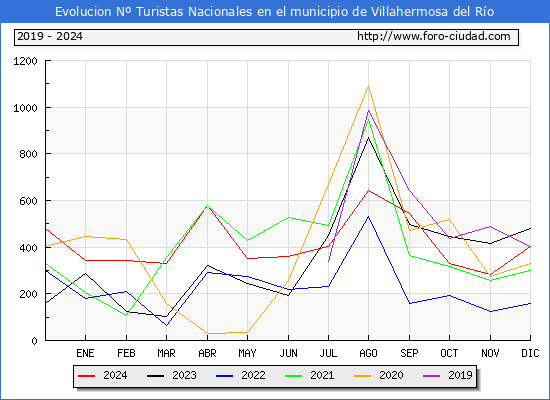550x400 pixels.
Task: Click the black 2023 endpoint at DIC
Action: tap(530, 228)
